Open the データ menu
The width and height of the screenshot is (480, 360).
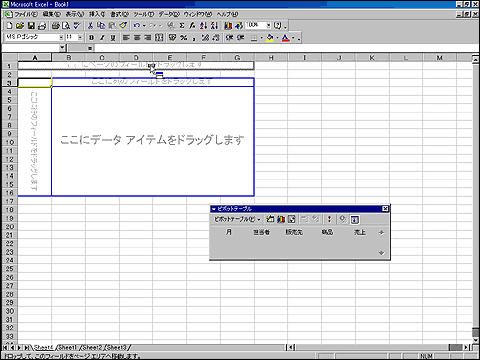point(169,14)
